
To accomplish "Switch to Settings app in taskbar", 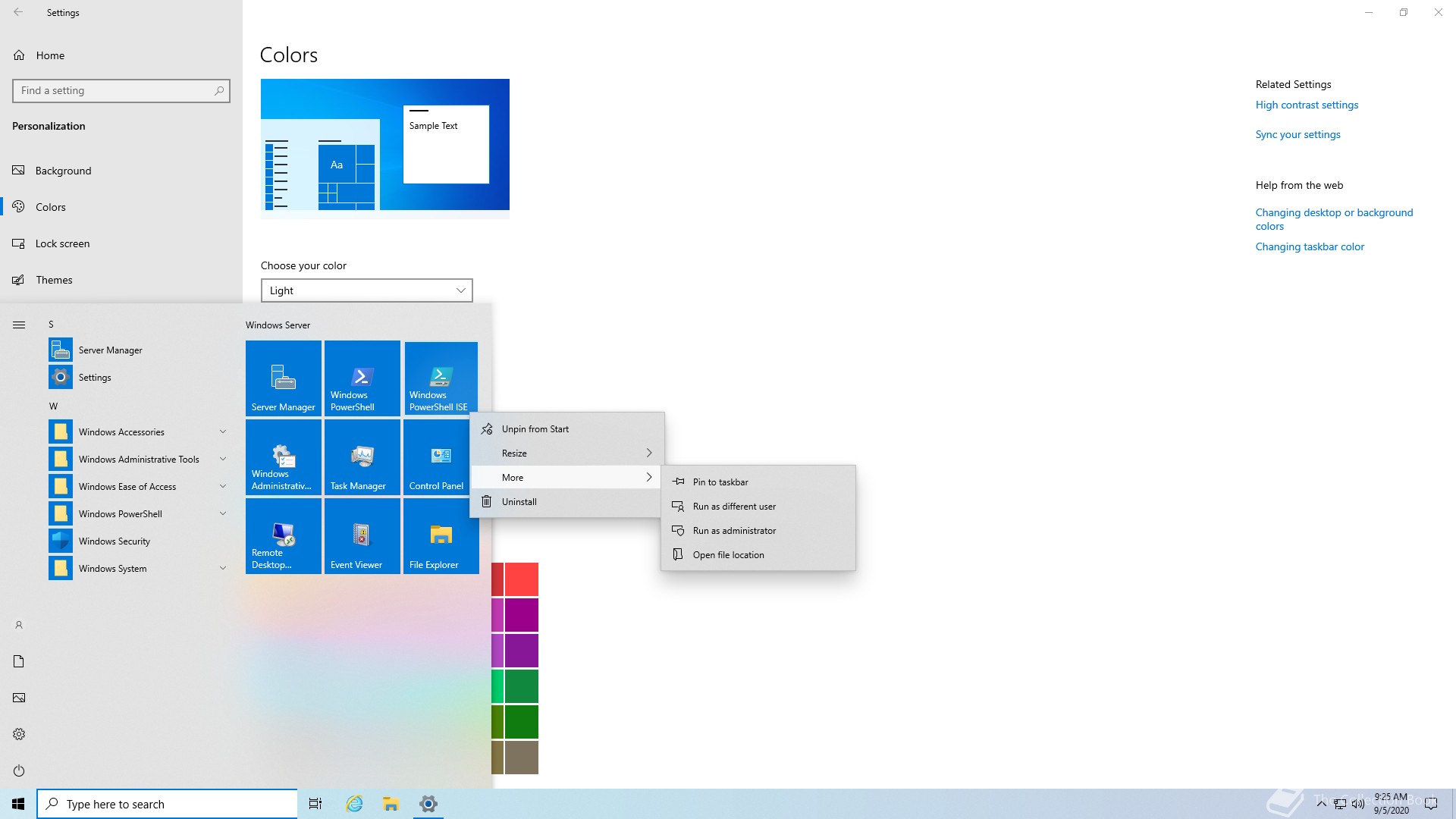I will click(428, 804).
